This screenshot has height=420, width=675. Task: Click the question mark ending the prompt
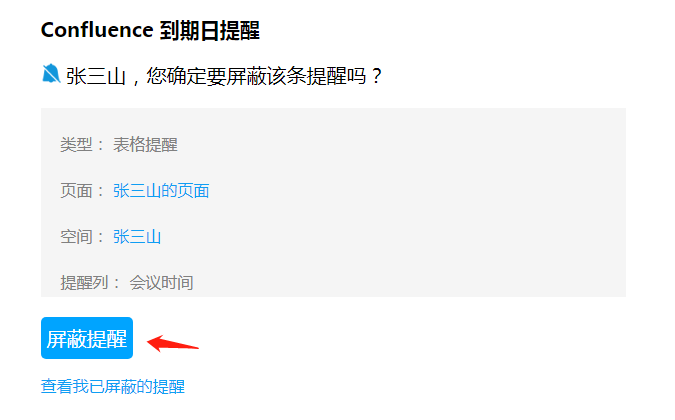coord(377,76)
